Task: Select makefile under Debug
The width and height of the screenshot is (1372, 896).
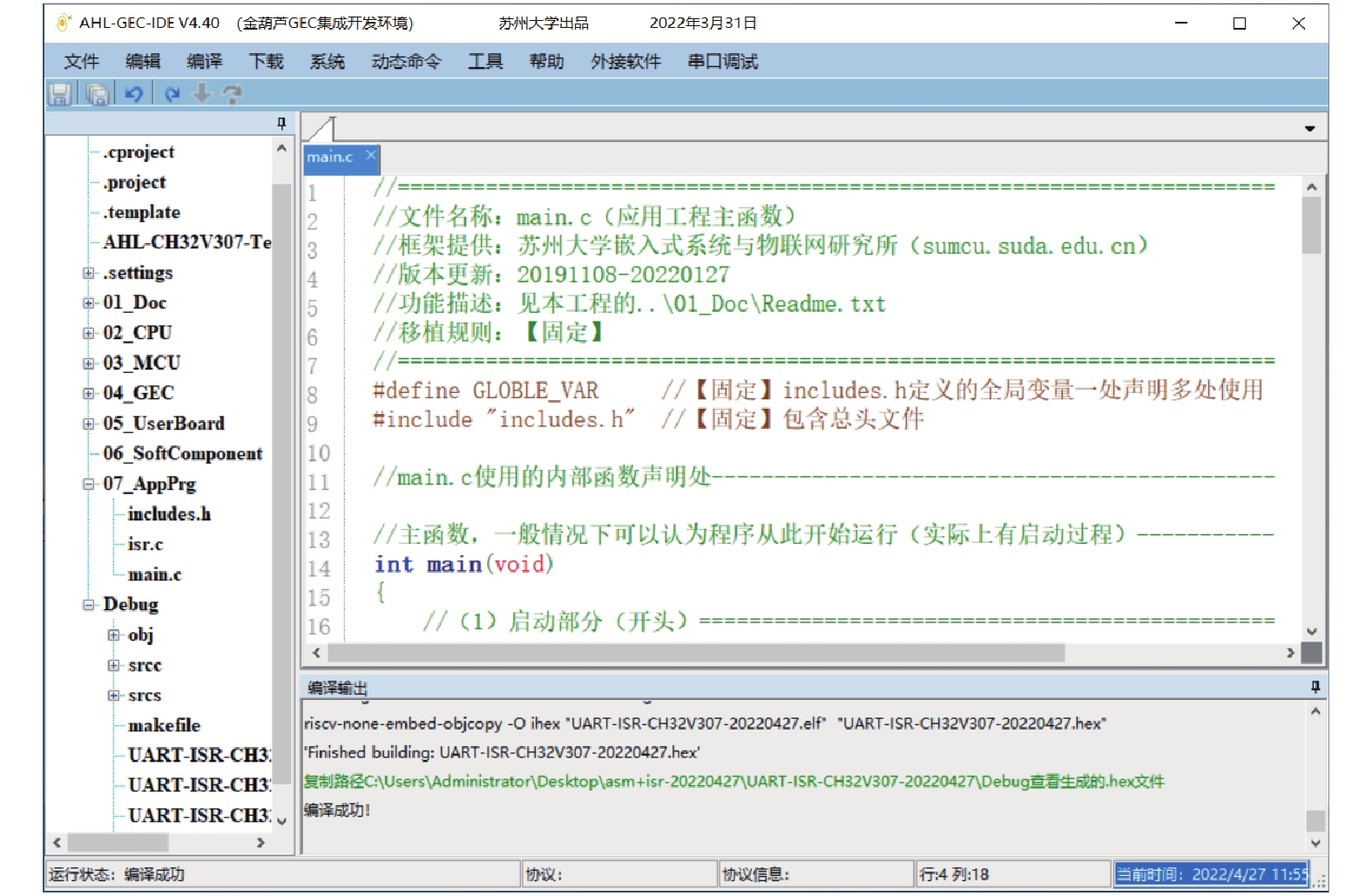Action: (164, 725)
